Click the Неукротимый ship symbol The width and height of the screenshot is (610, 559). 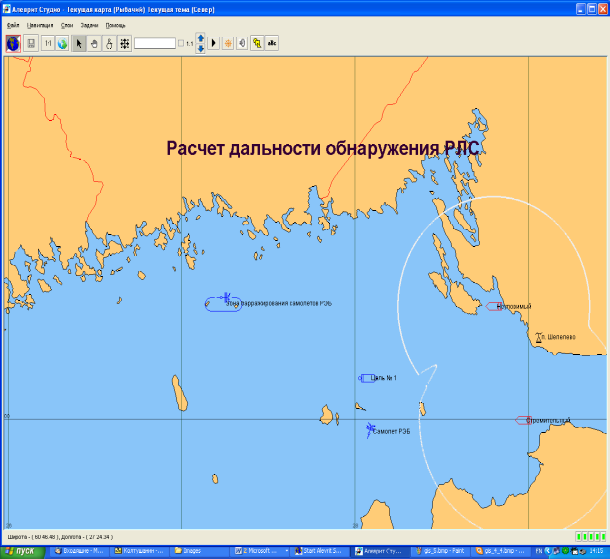pyautogui.click(x=493, y=307)
